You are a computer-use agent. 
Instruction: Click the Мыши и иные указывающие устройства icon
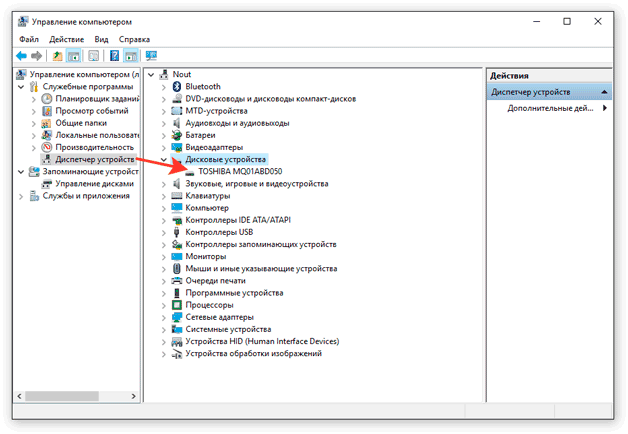177,269
